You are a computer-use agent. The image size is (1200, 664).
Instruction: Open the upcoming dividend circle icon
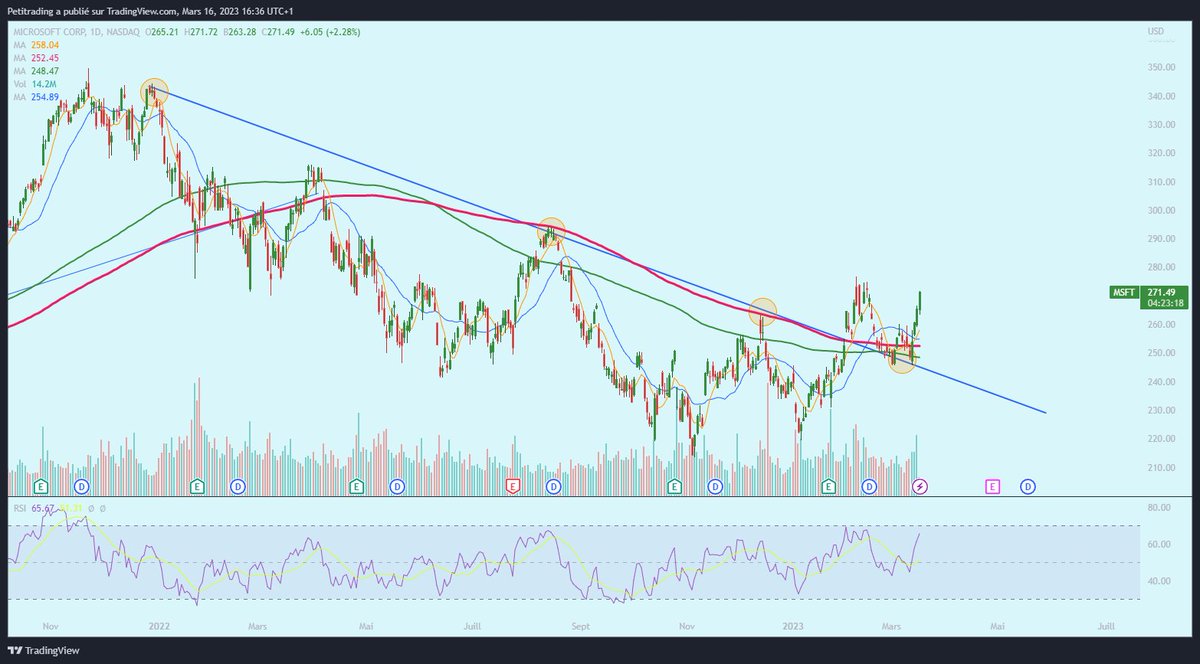click(1027, 486)
